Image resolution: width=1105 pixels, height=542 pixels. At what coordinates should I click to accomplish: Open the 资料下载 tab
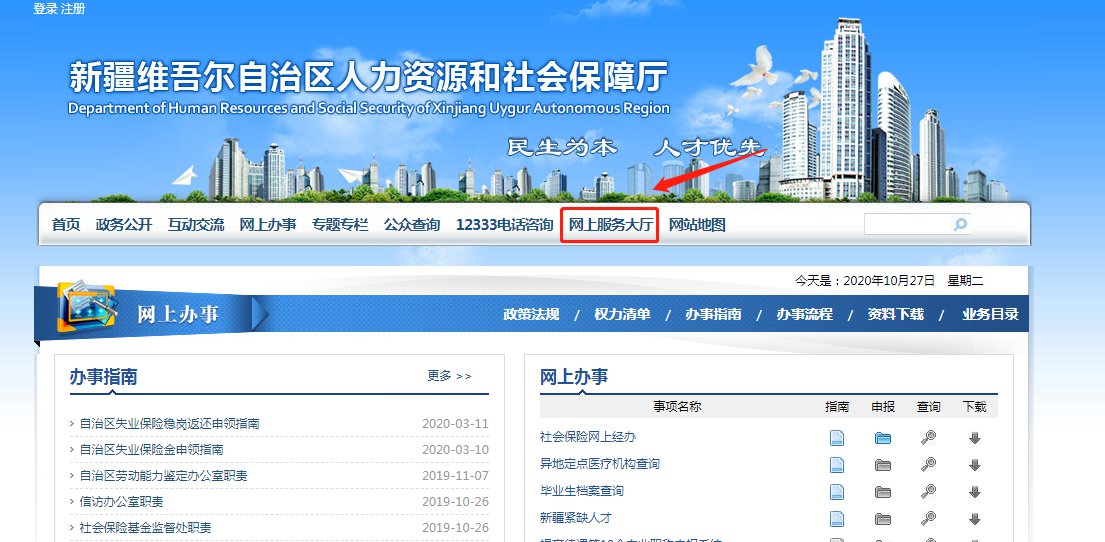pos(895,314)
